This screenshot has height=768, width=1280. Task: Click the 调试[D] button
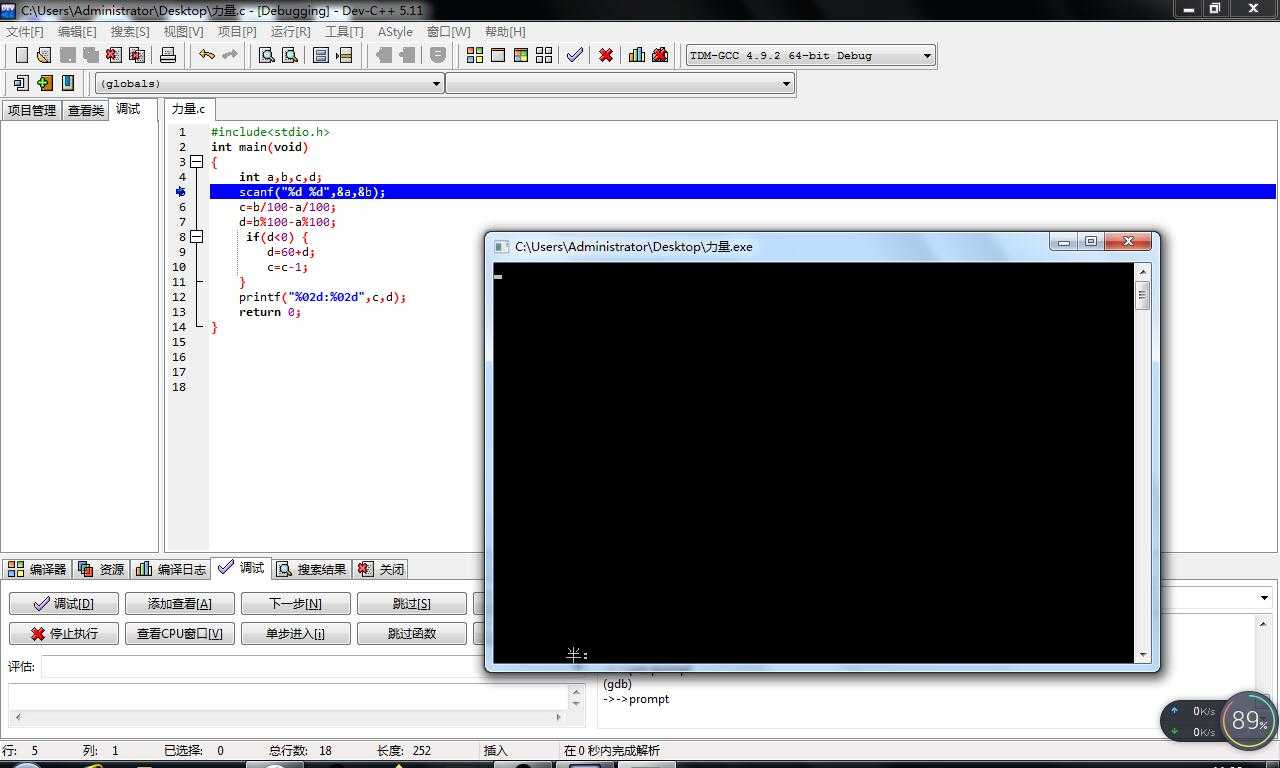coord(64,604)
